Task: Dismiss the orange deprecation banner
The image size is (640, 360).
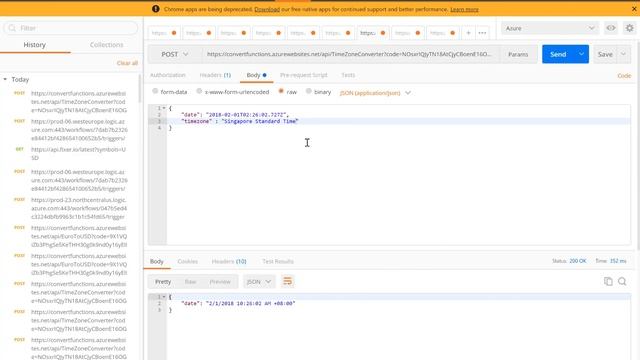Action: [x=634, y=9]
